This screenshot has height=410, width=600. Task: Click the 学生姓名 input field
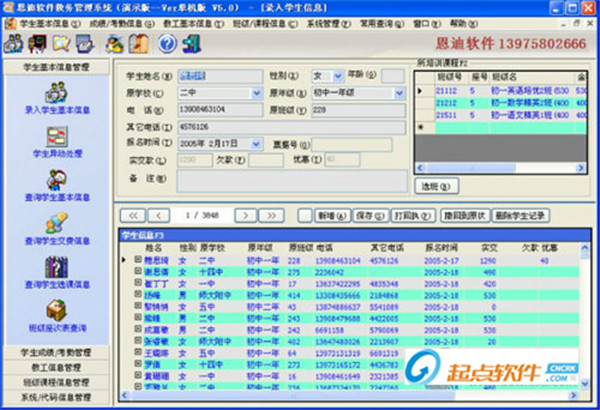220,76
